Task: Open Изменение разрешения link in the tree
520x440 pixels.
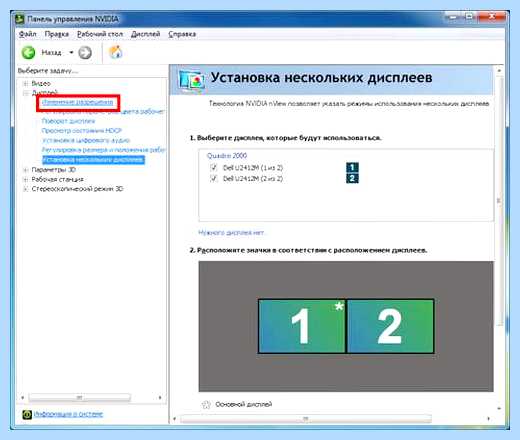Action: tap(78, 102)
